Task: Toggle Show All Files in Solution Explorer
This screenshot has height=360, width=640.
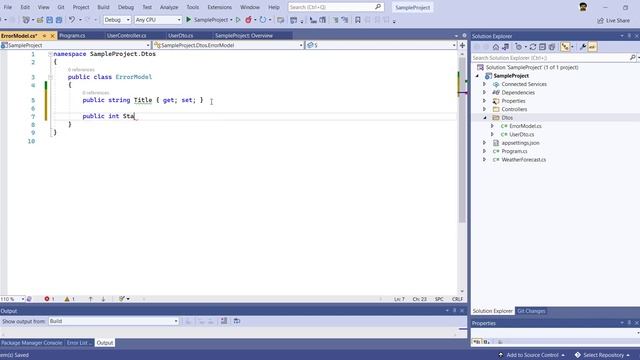Action: [x=552, y=47]
